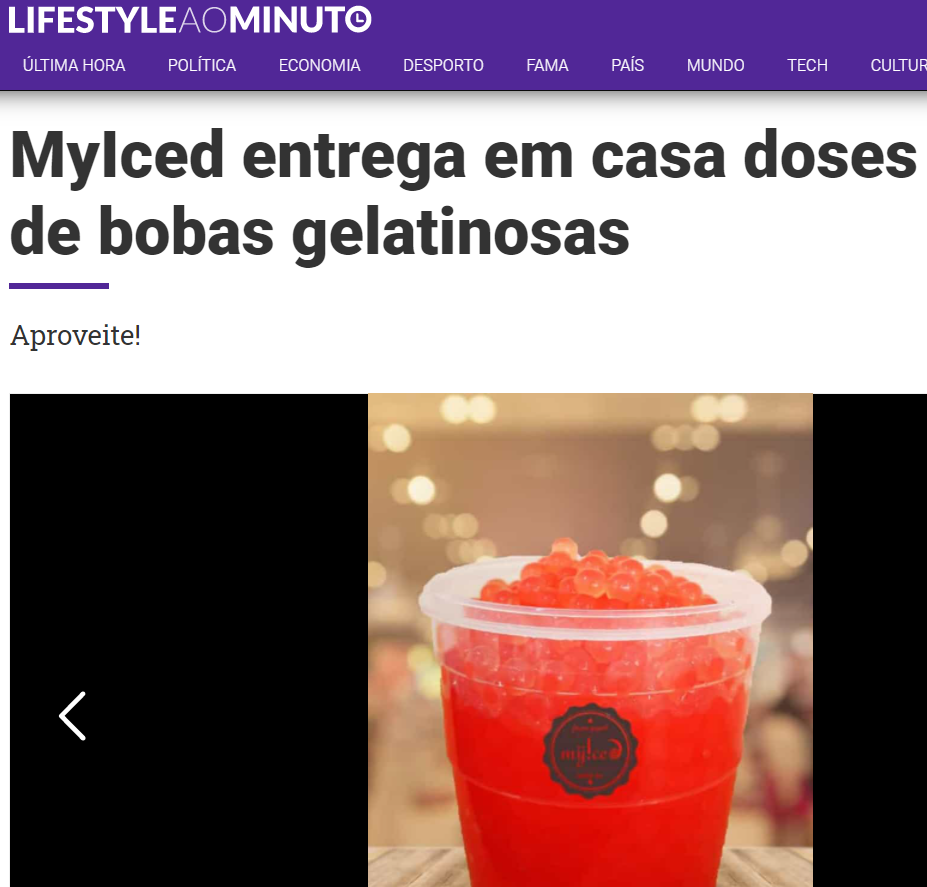The image size is (927, 887).
Task: Click the clock icon in the logo
Action: coord(358,20)
